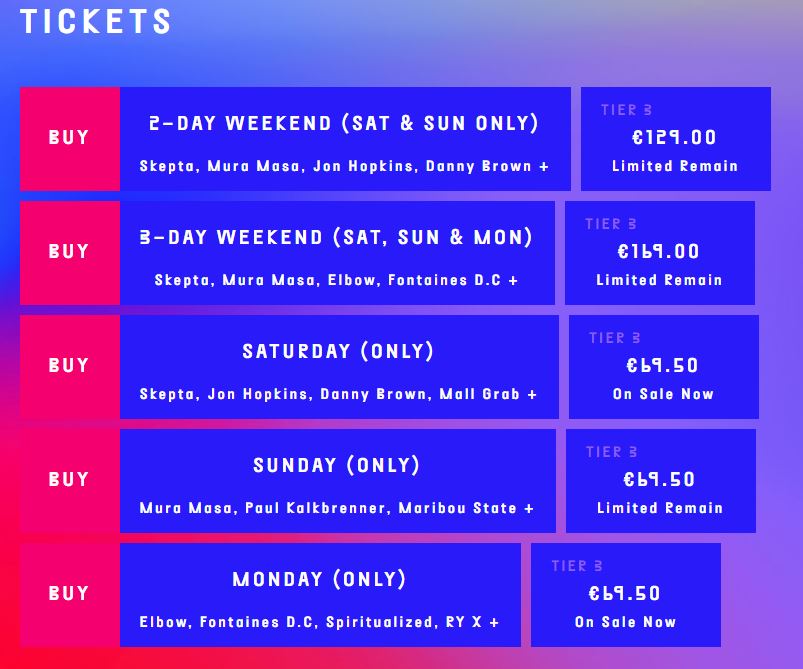Click BUY for Sunday only ticket
Screen dimensions: 803x669
coord(70,480)
